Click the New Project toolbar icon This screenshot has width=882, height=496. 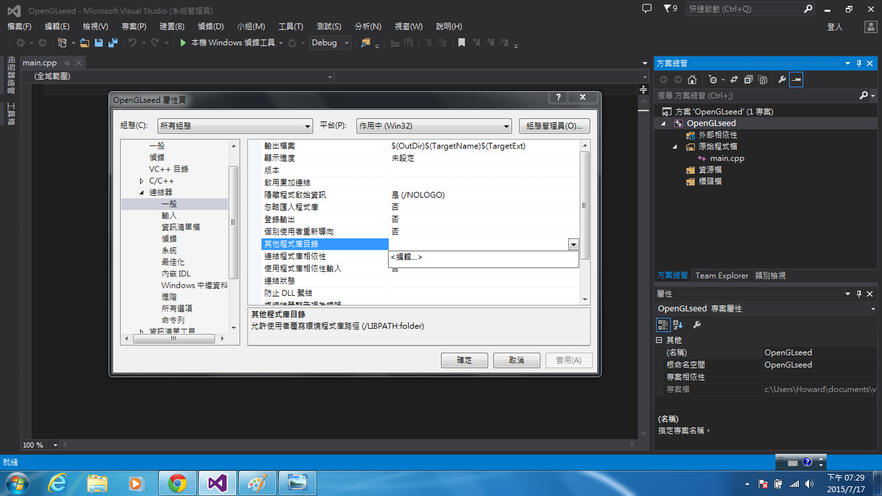click(x=62, y=43)
